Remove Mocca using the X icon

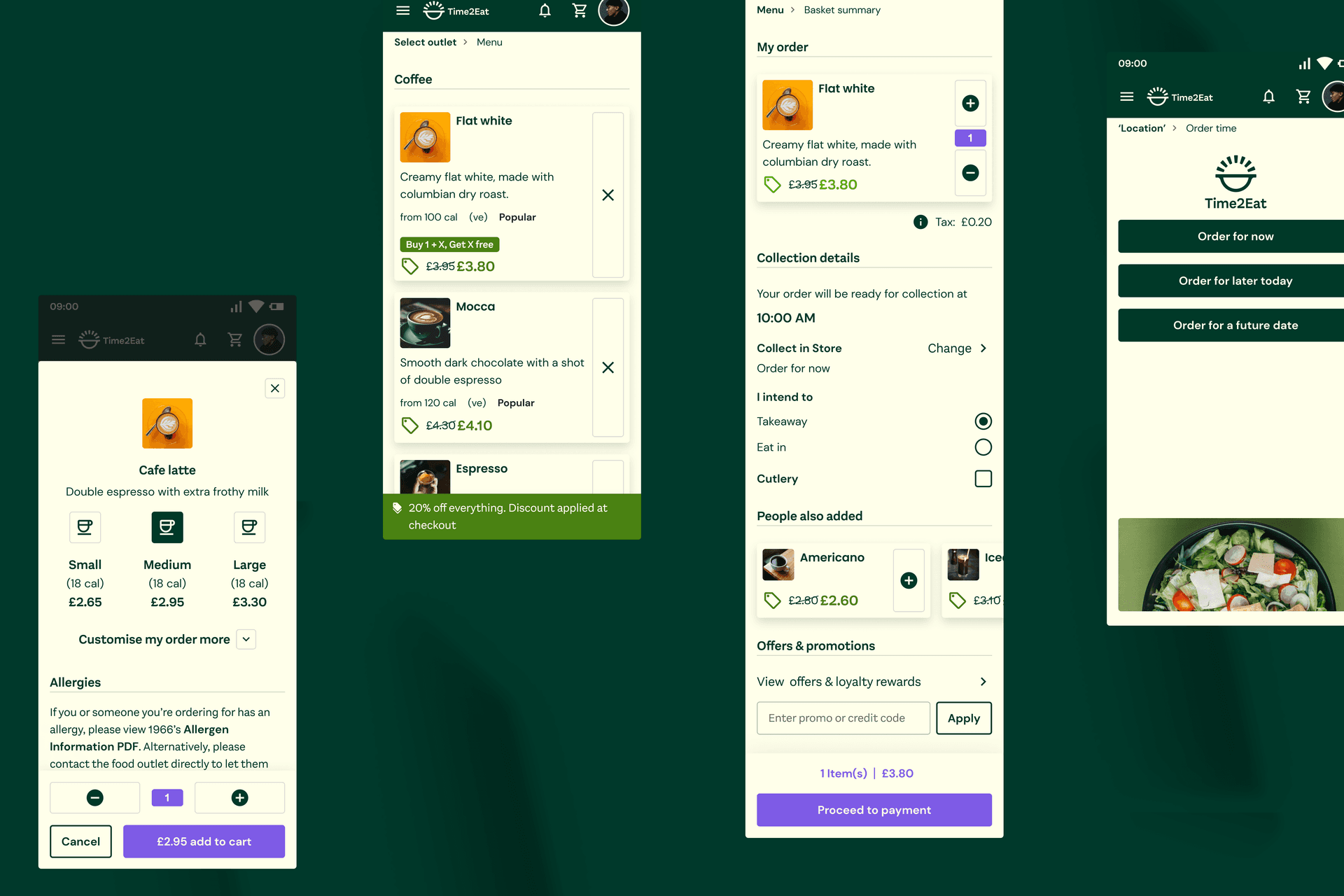point(608,367)
